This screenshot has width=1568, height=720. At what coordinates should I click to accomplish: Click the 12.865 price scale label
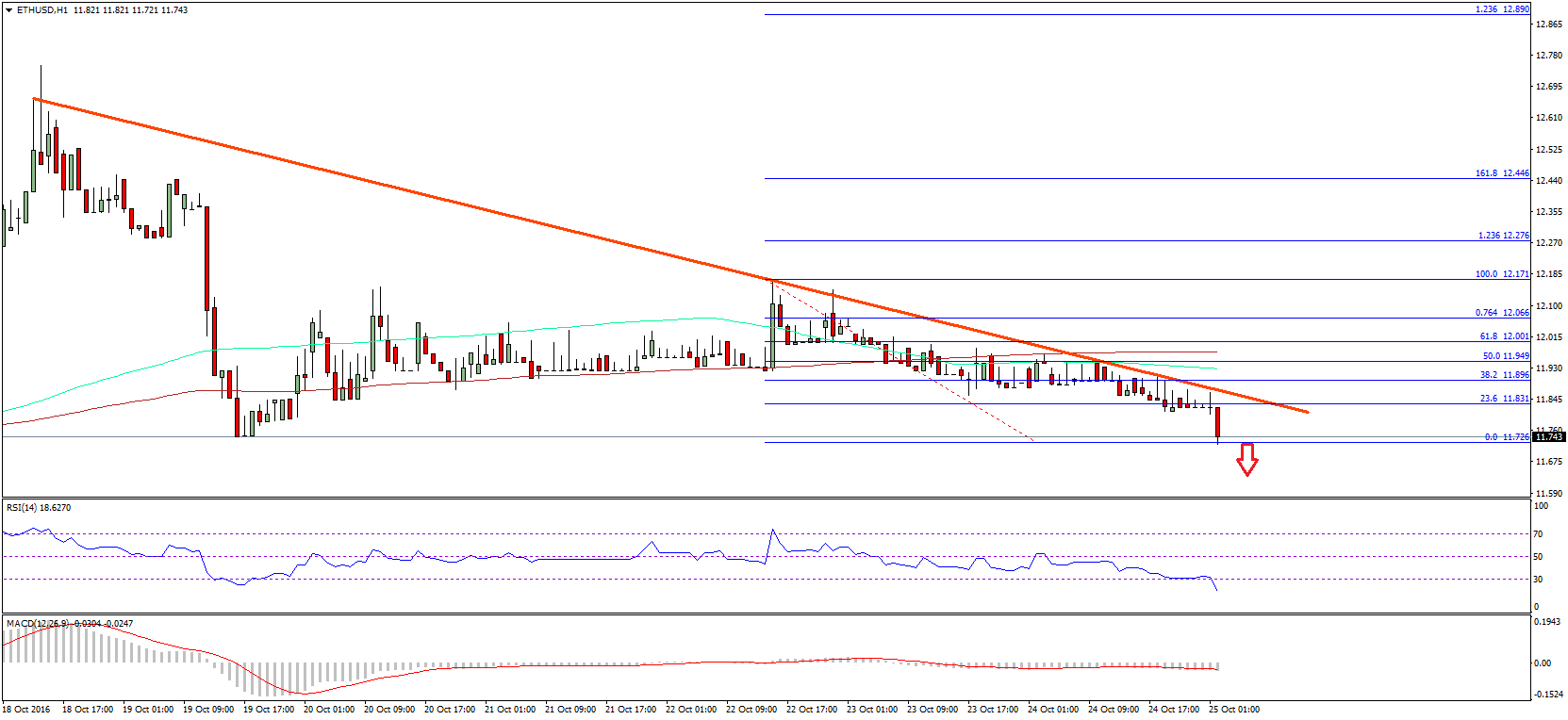pos(1548,25)
